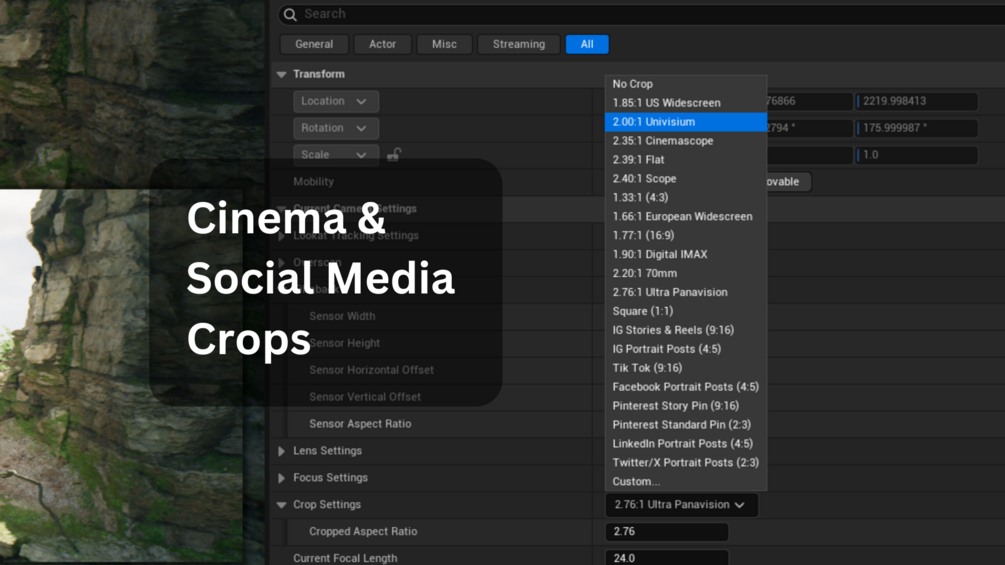Choose Tik Tok (9:16) preset
The image size is (1005, 565).
[x=686, y=368]
